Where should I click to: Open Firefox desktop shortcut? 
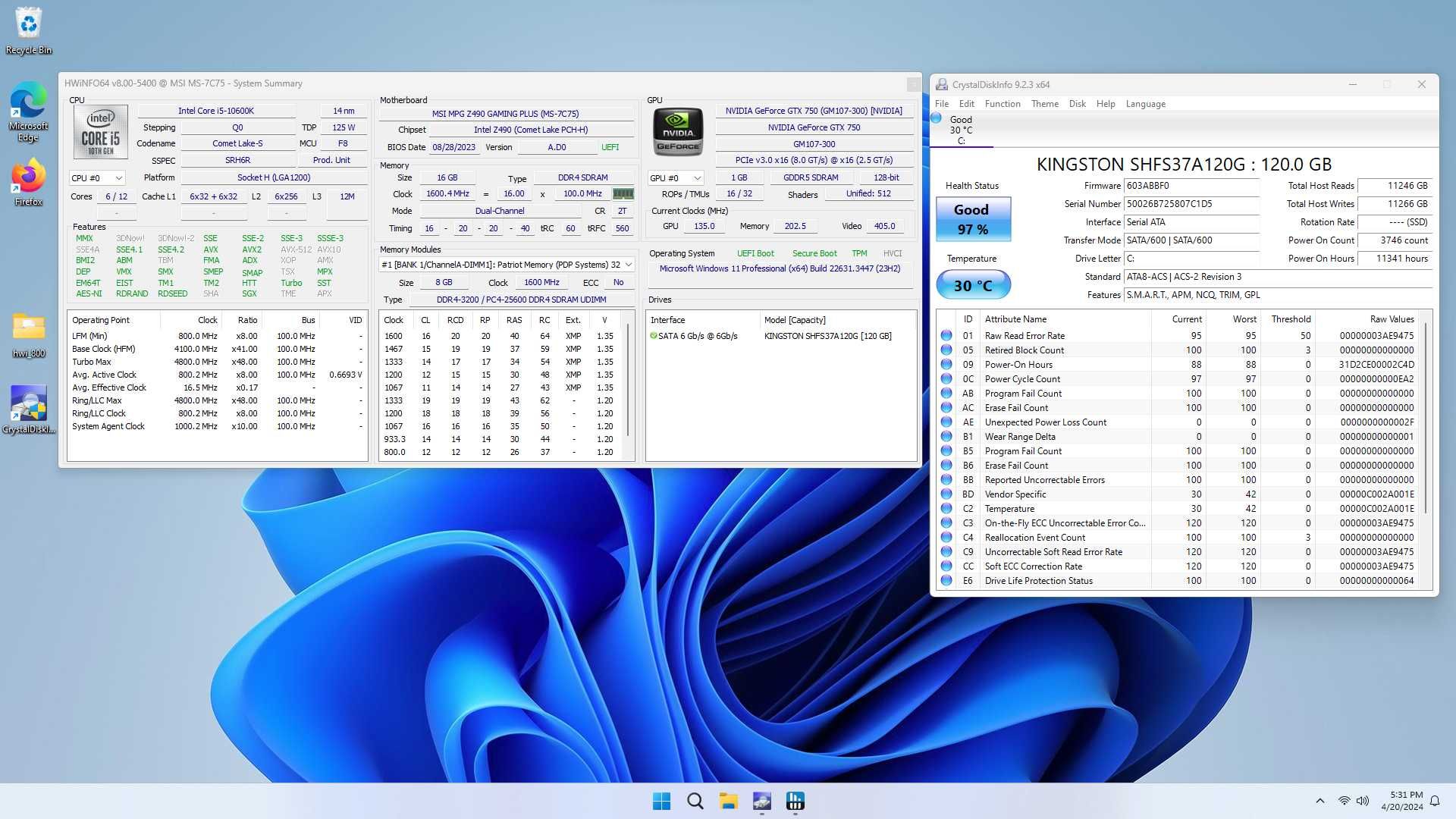28,183
